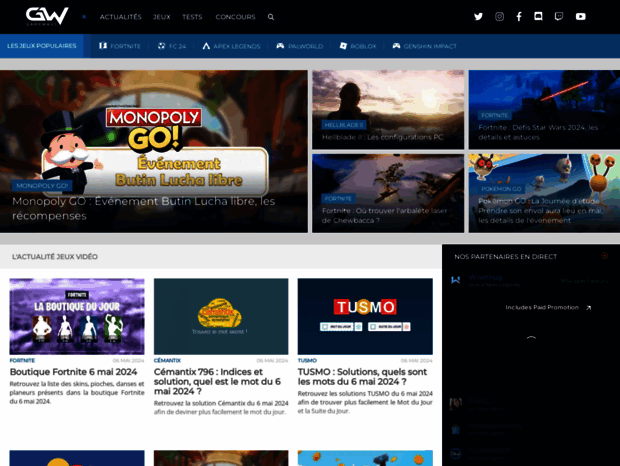Select Fortnite in popular games bar
The height and width of the screenshot is (466, 620).
[x=120, y=46]
